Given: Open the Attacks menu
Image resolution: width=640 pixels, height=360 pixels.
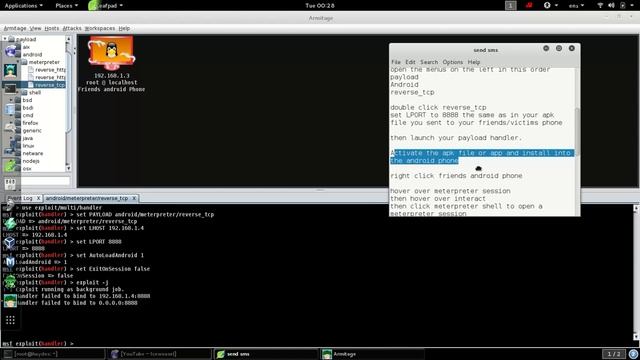Looking at the screenshot, I should pos(72,28).
